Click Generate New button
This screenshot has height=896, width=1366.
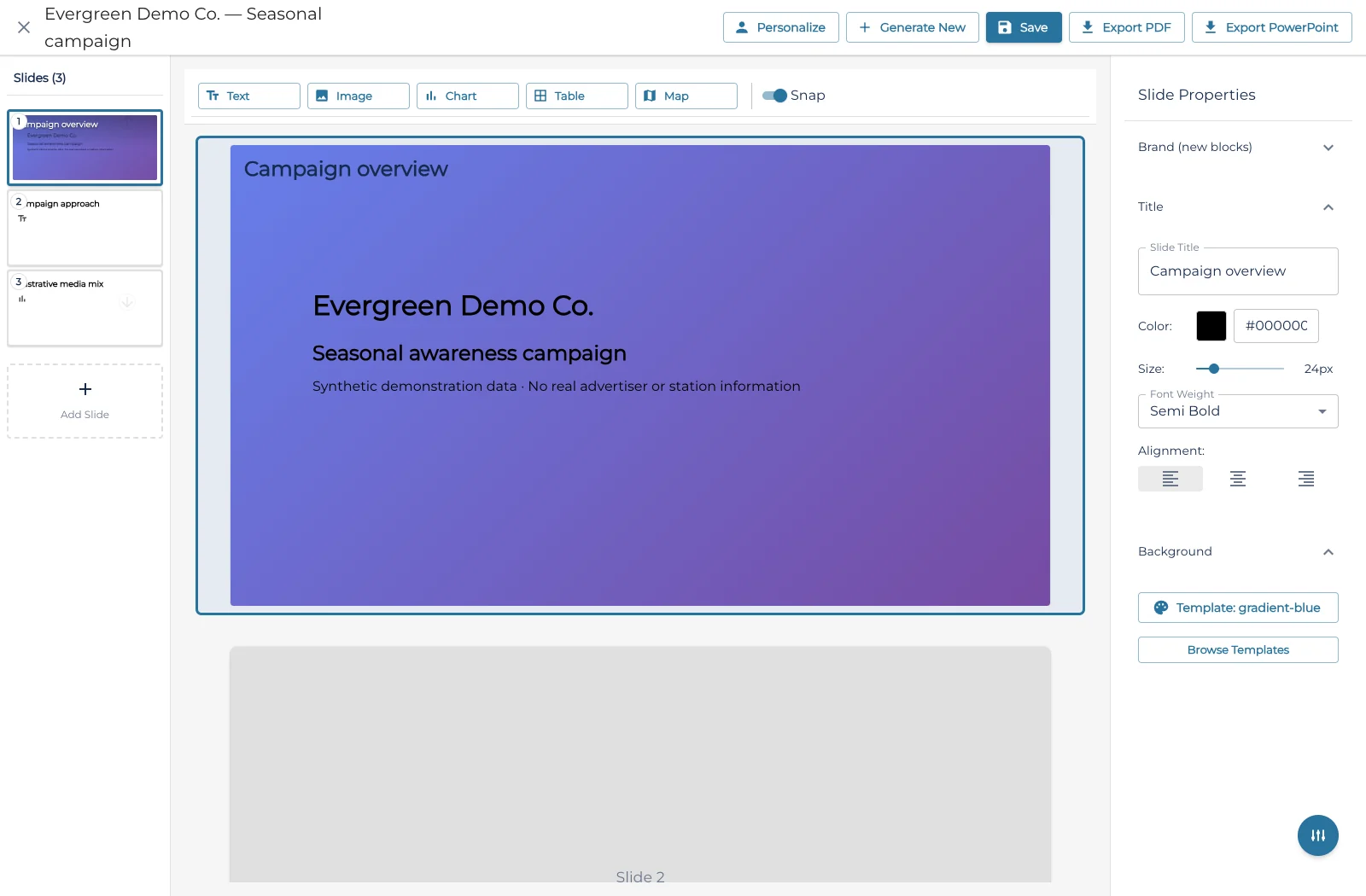tap(912, 27)
